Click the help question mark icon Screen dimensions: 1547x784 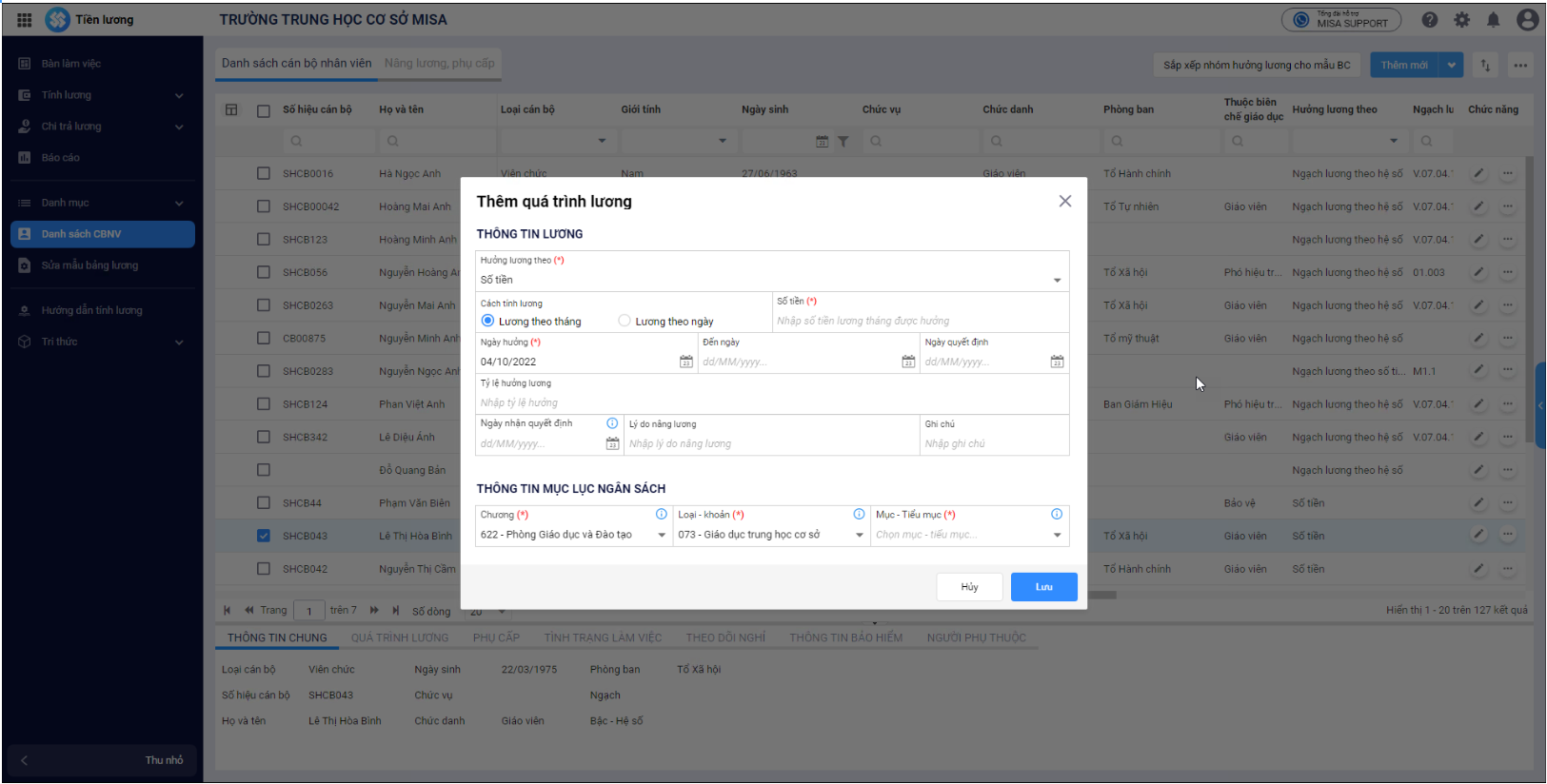pos(1430,20)
